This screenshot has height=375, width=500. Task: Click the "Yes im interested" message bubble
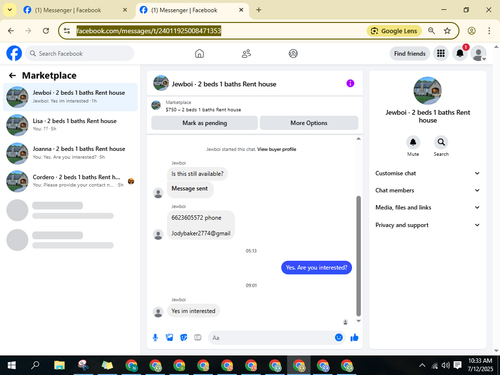tap(193, 311)
